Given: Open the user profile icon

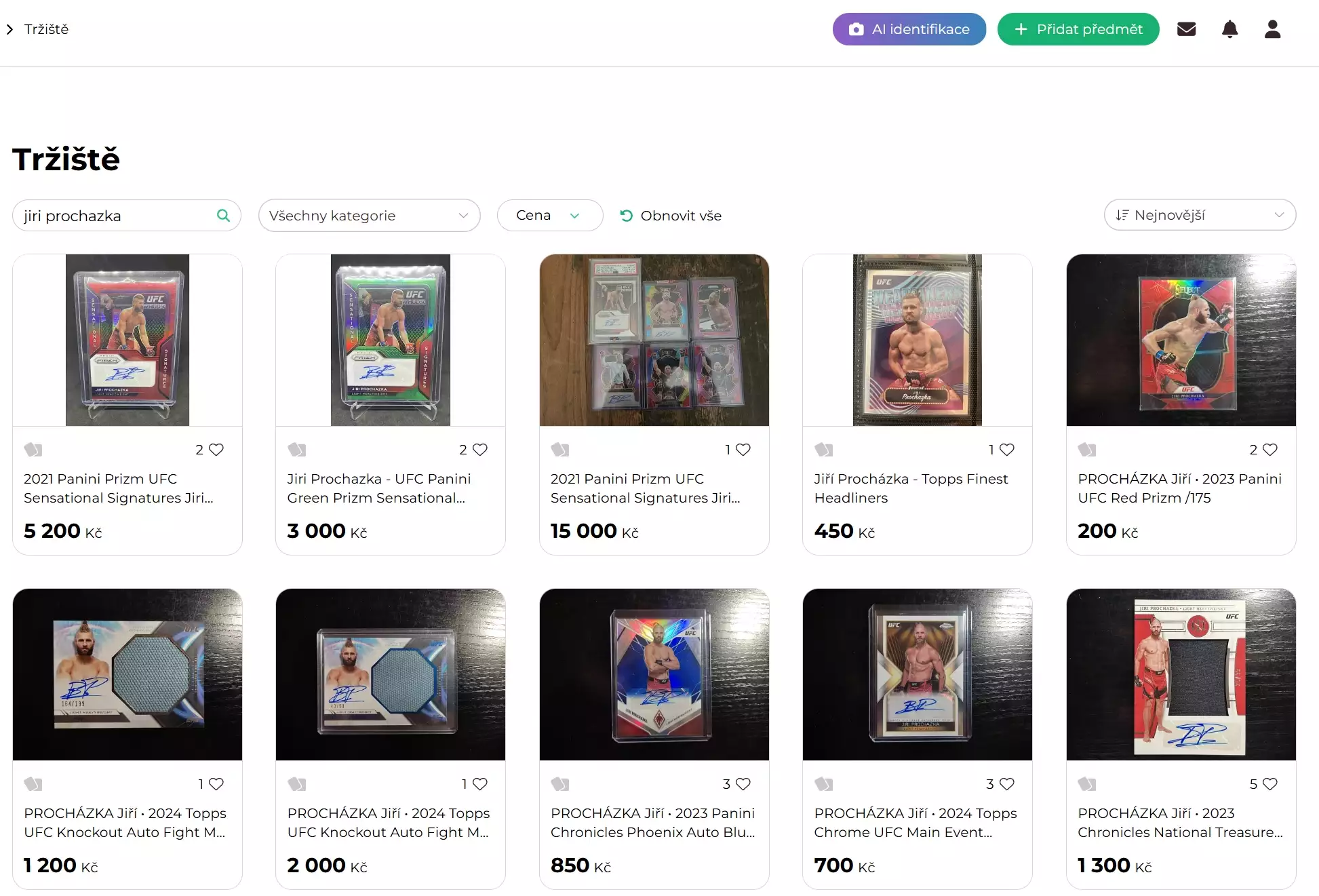Looking at the screenshot, I should [x=1272, y=29].
